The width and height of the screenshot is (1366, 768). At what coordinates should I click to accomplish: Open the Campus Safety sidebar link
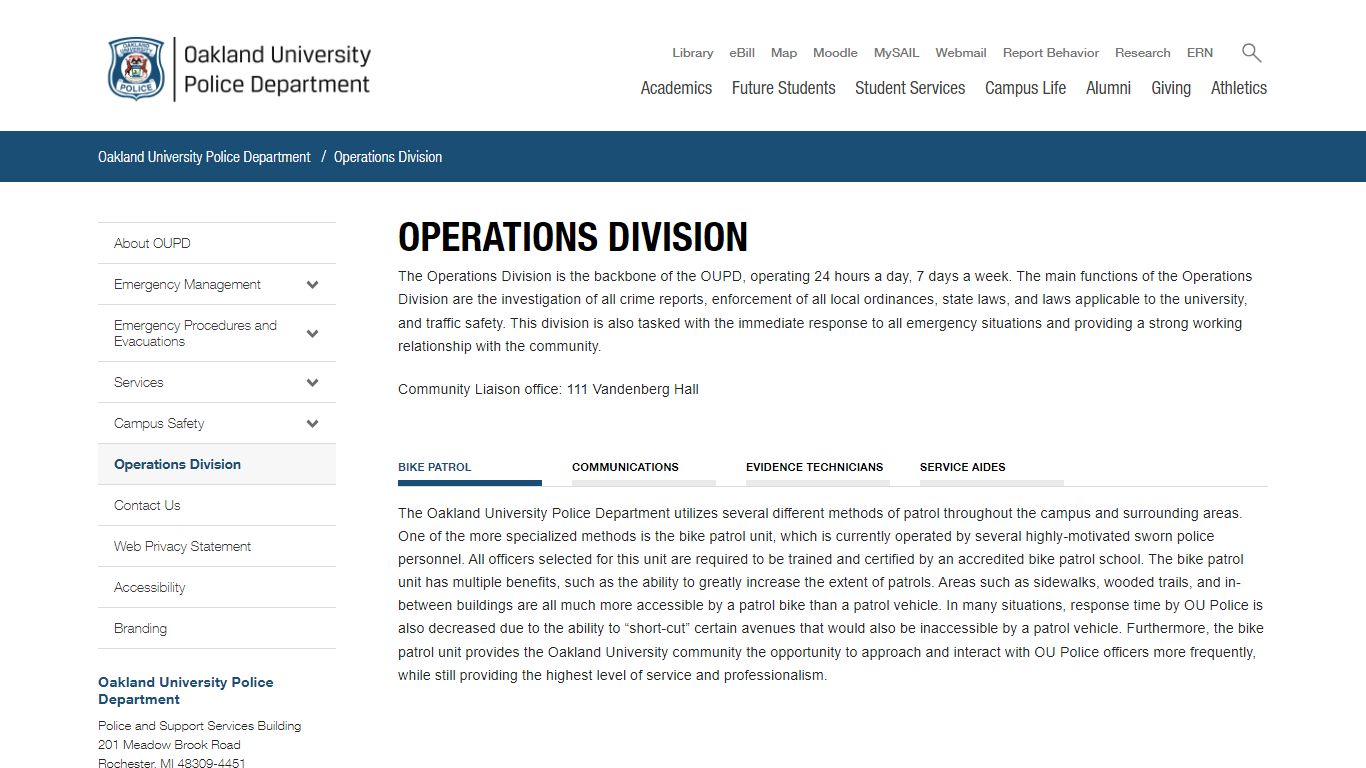(x=159, y=423)
